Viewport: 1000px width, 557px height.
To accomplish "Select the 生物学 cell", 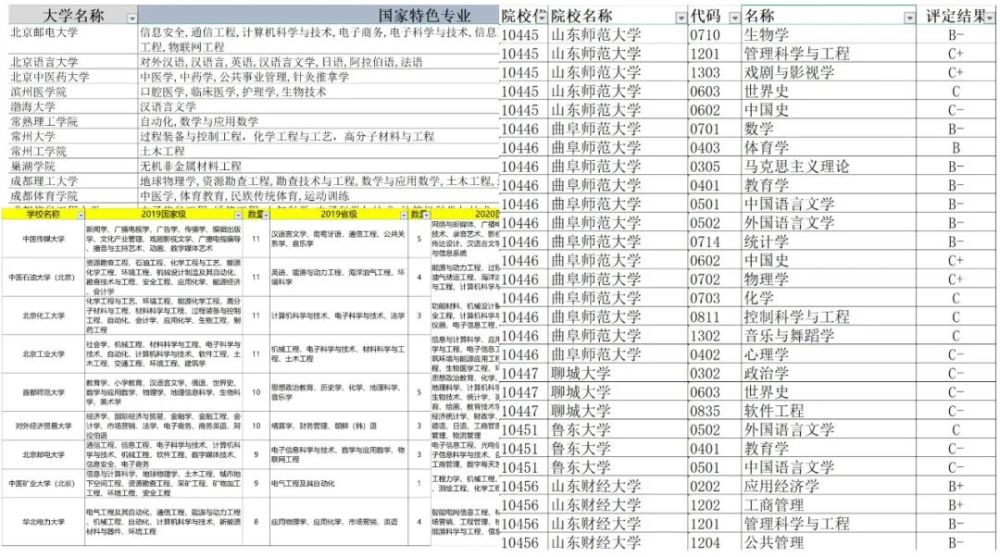I will (x=828, y=34).
